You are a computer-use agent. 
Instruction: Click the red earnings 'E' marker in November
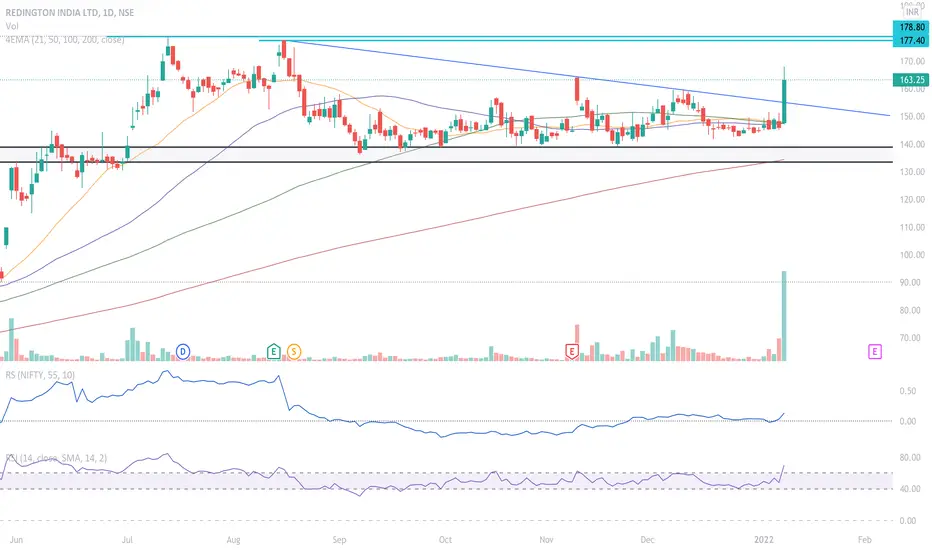tap(572, 351)
